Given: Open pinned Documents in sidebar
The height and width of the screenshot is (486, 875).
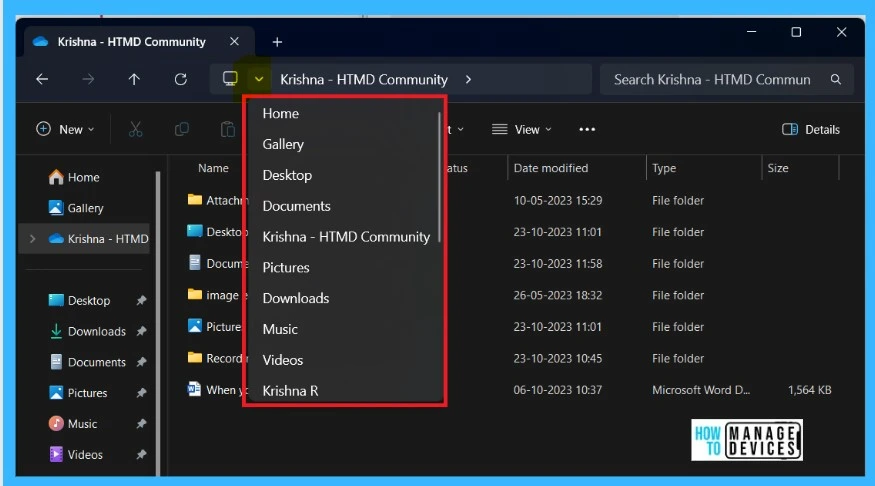Looking at the screenshot, I should (88, 362).
